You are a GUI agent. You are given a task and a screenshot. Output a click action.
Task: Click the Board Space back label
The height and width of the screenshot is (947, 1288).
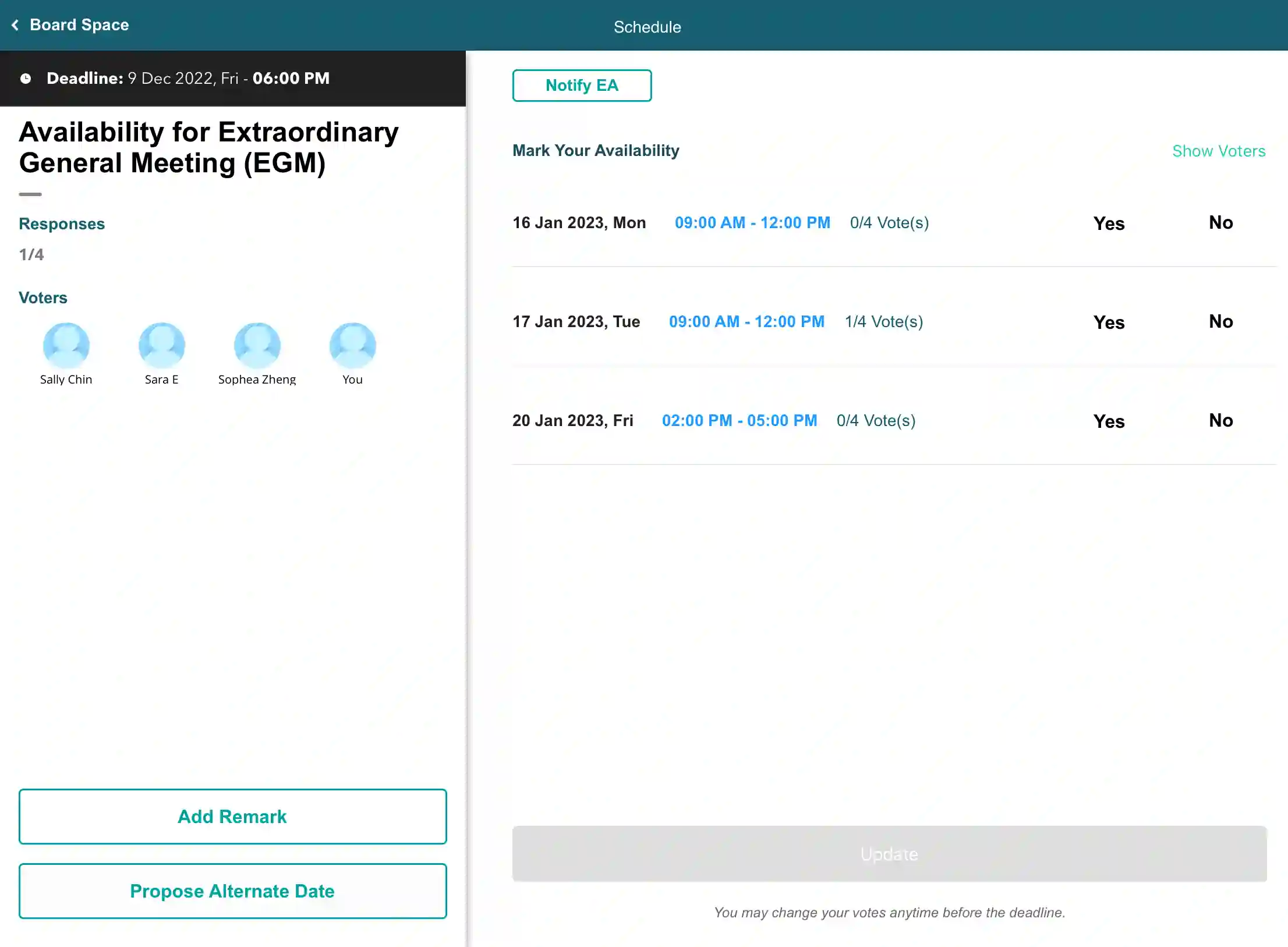(x=79, y=25)
